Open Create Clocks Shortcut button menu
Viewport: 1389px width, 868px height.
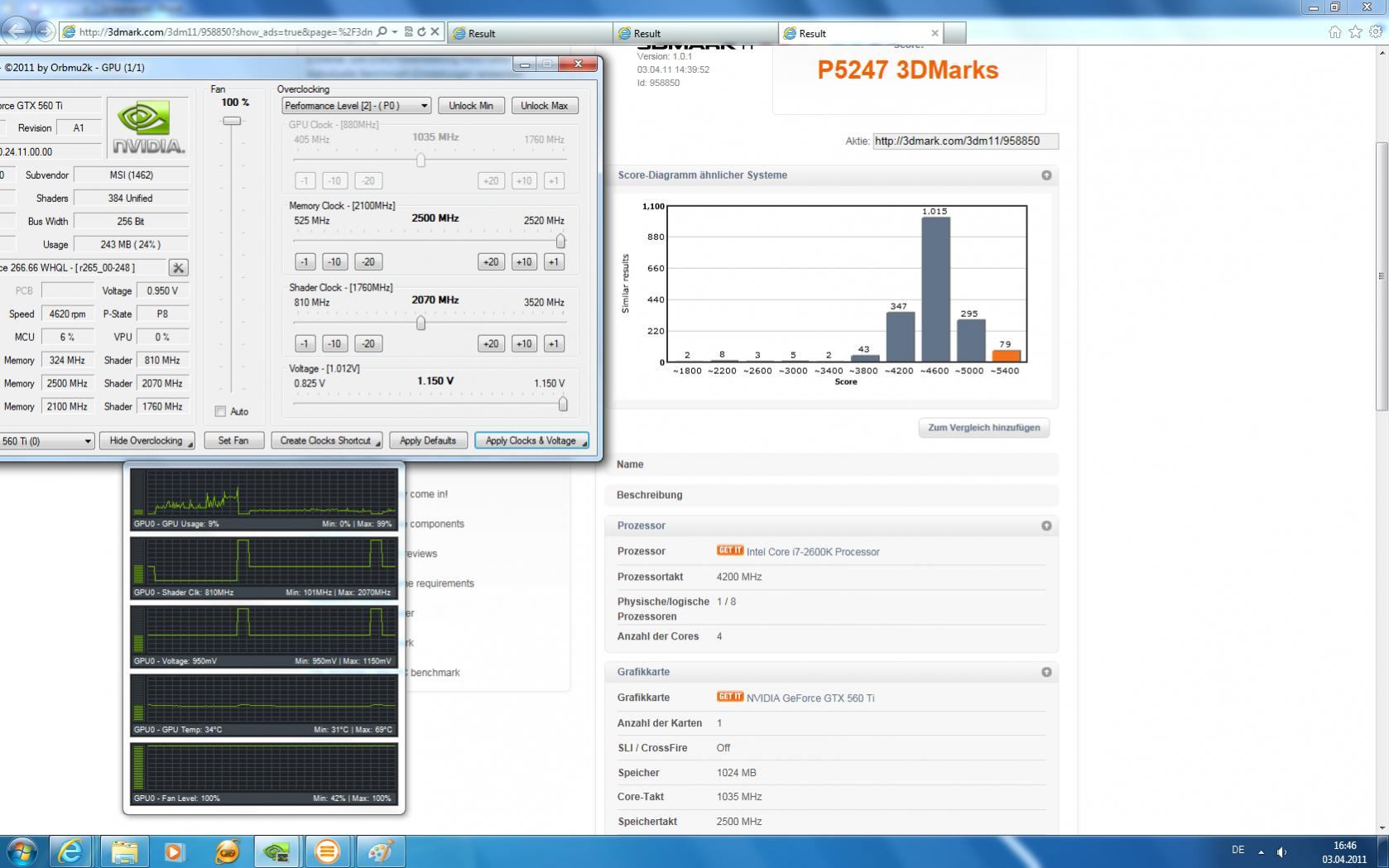pos(326,441)
